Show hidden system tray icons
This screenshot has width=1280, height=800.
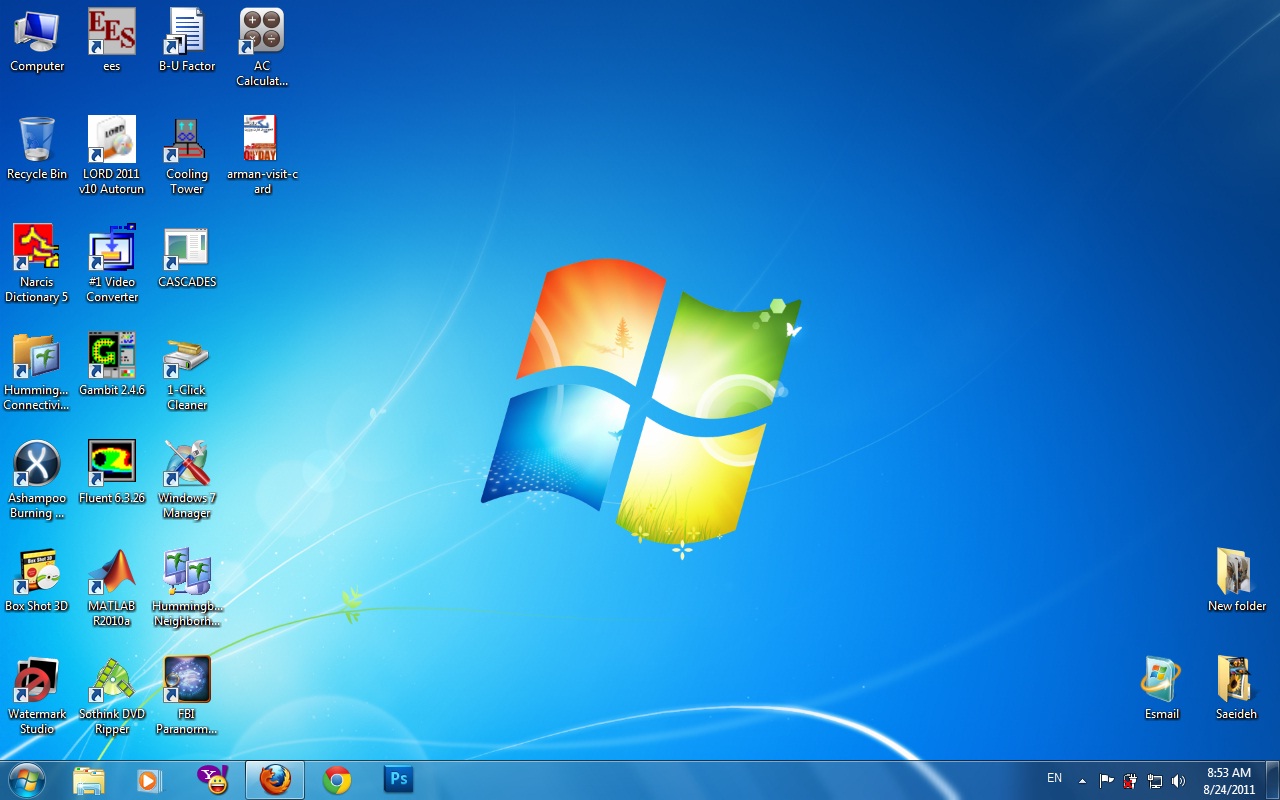tap(1082, 781)
